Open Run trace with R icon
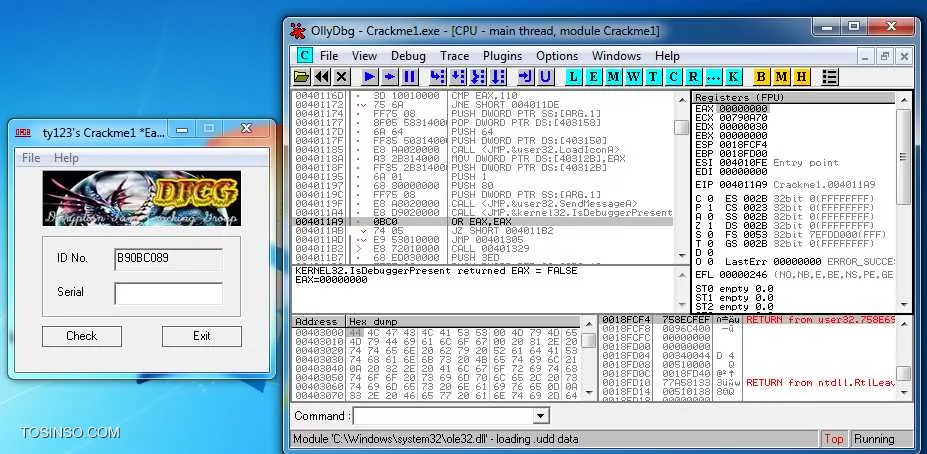 pos(693,77)
